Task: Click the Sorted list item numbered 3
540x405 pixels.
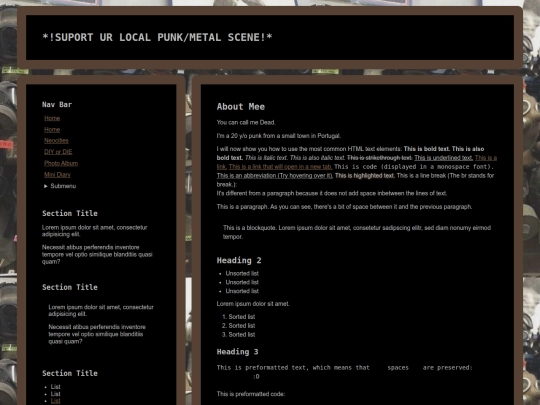Action: pyautogui.click(x=242, y=334)
